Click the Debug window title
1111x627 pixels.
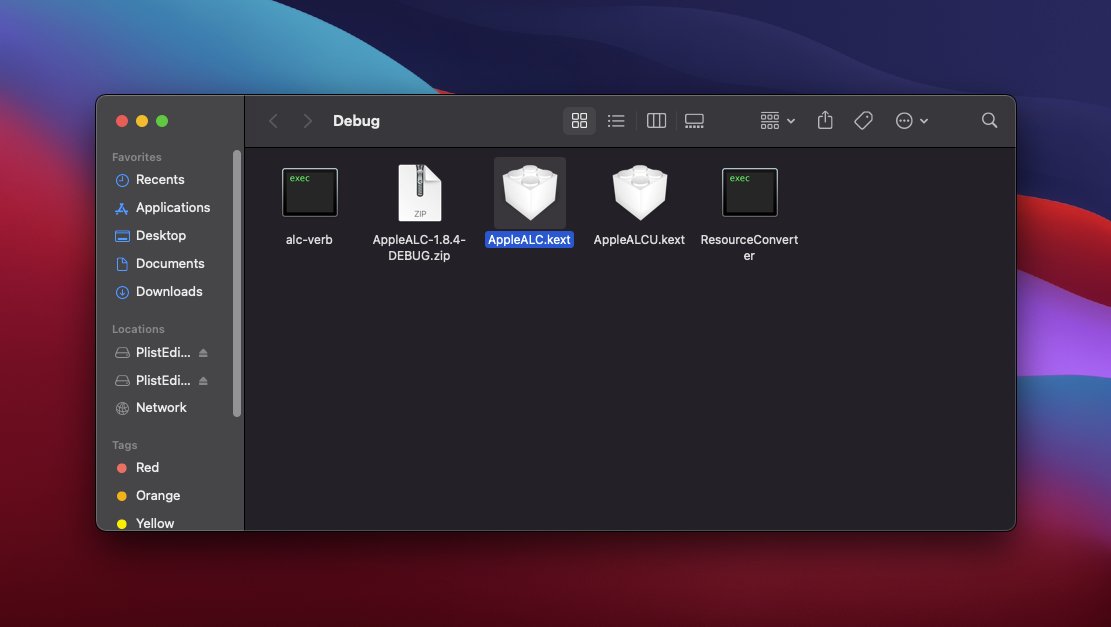[x=356, y=121]
